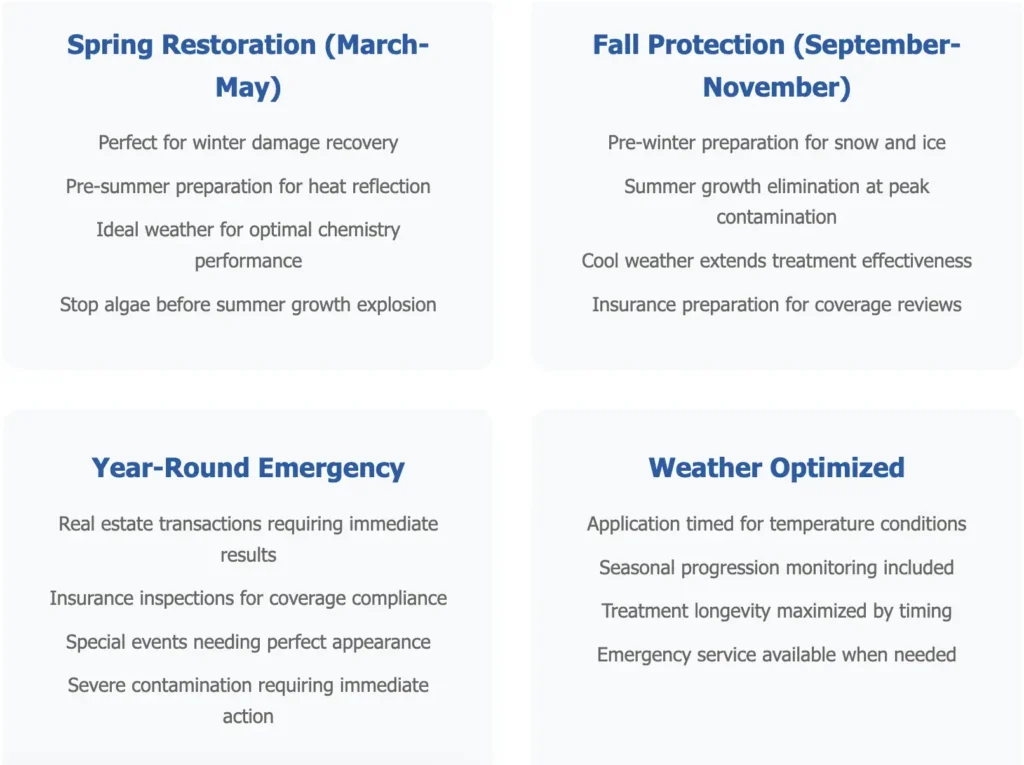Click 'Pre-winter preparation for snow and ice'

[x=776, y=143]
